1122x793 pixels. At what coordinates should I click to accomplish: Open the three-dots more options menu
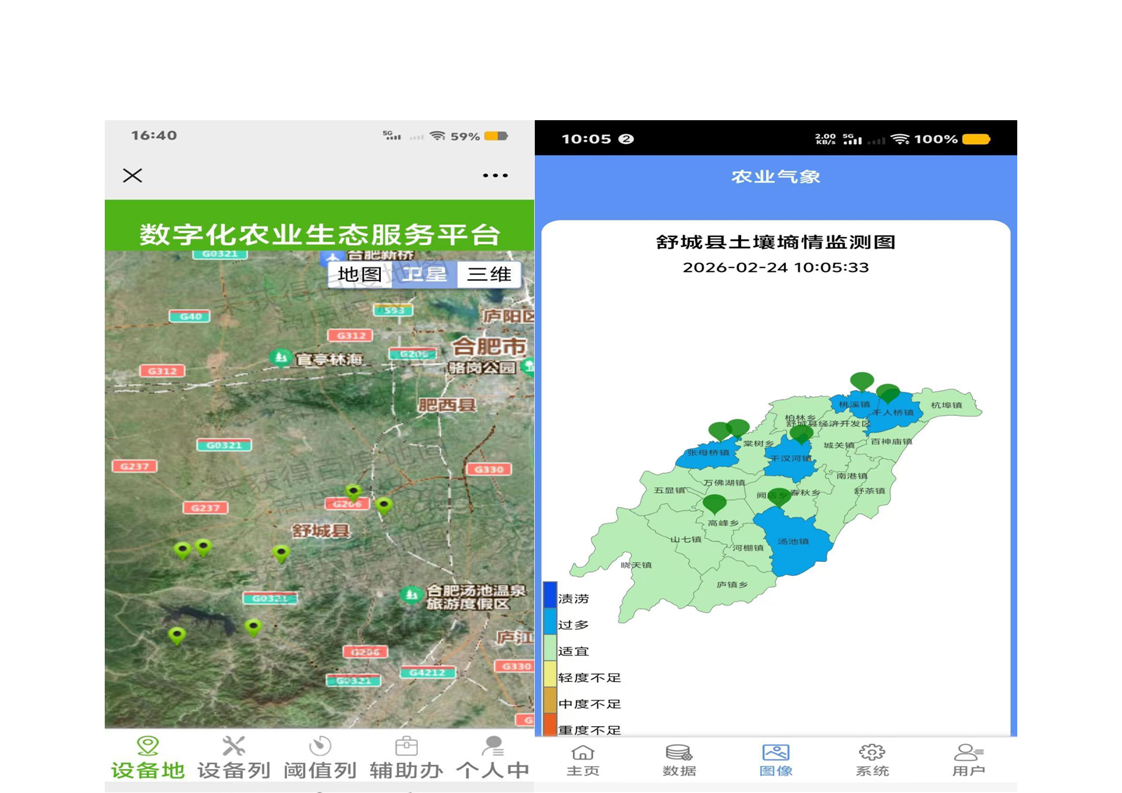(495, 176)
